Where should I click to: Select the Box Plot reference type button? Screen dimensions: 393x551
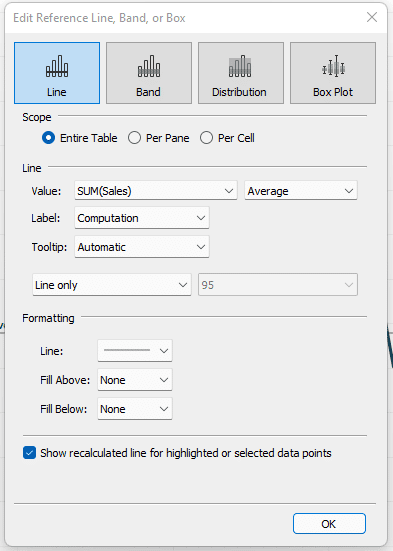[x=333, y=73]
